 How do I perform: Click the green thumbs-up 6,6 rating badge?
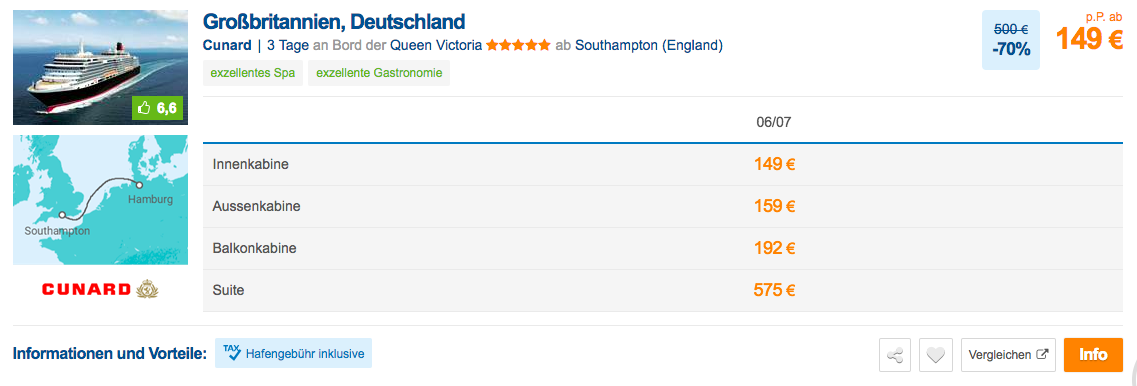(x=157, y=108)
